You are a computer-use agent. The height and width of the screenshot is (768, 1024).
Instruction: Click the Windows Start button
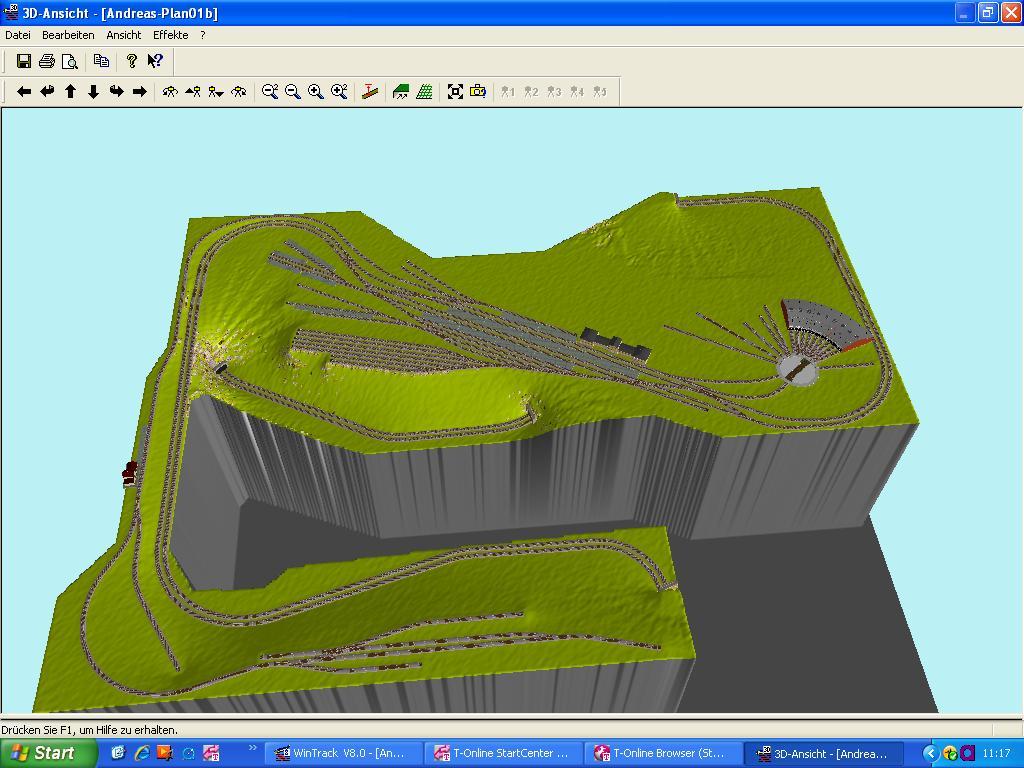(48, 753)
